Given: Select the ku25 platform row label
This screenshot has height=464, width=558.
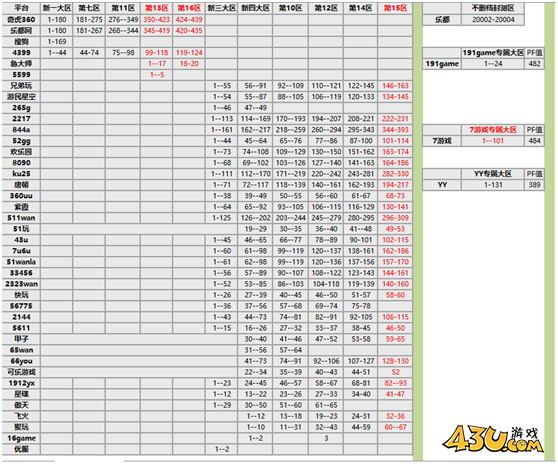Looking at the screenshot, I should click(21, 174).
